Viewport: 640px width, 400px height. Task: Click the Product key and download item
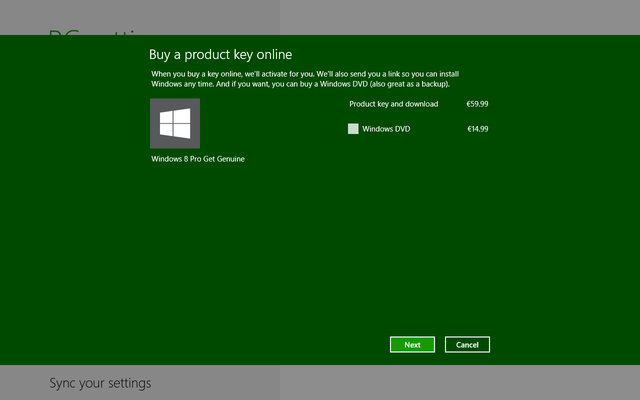click(x=393, y=104)
